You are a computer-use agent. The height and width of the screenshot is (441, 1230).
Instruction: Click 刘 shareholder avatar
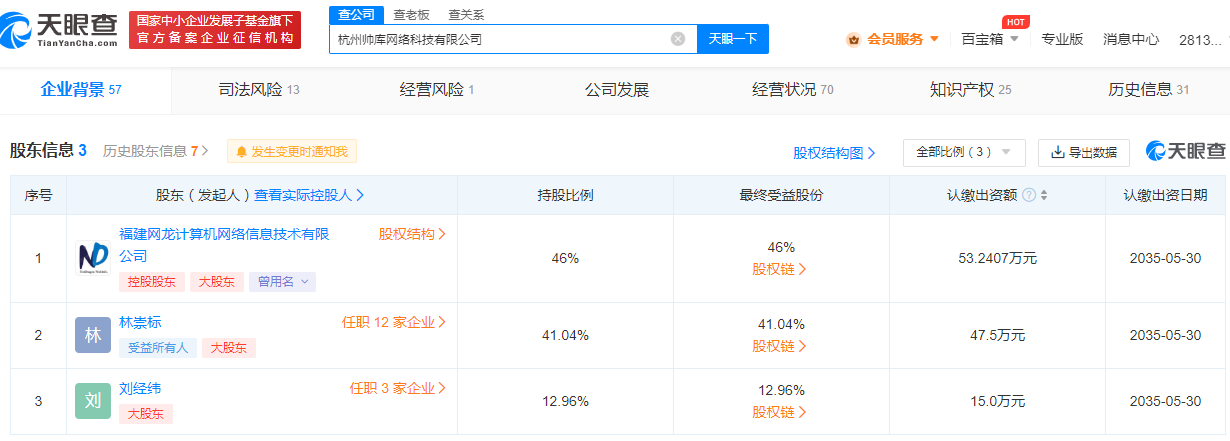[x=93, y=401]
